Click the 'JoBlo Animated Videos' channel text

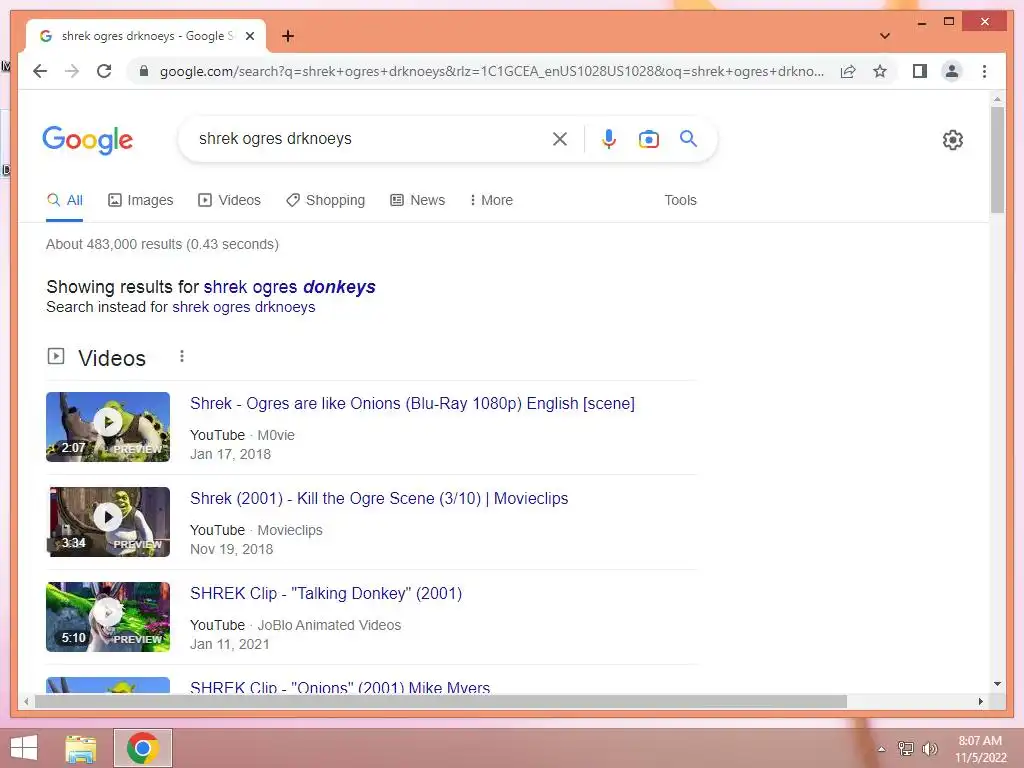(x=329, y=625)
